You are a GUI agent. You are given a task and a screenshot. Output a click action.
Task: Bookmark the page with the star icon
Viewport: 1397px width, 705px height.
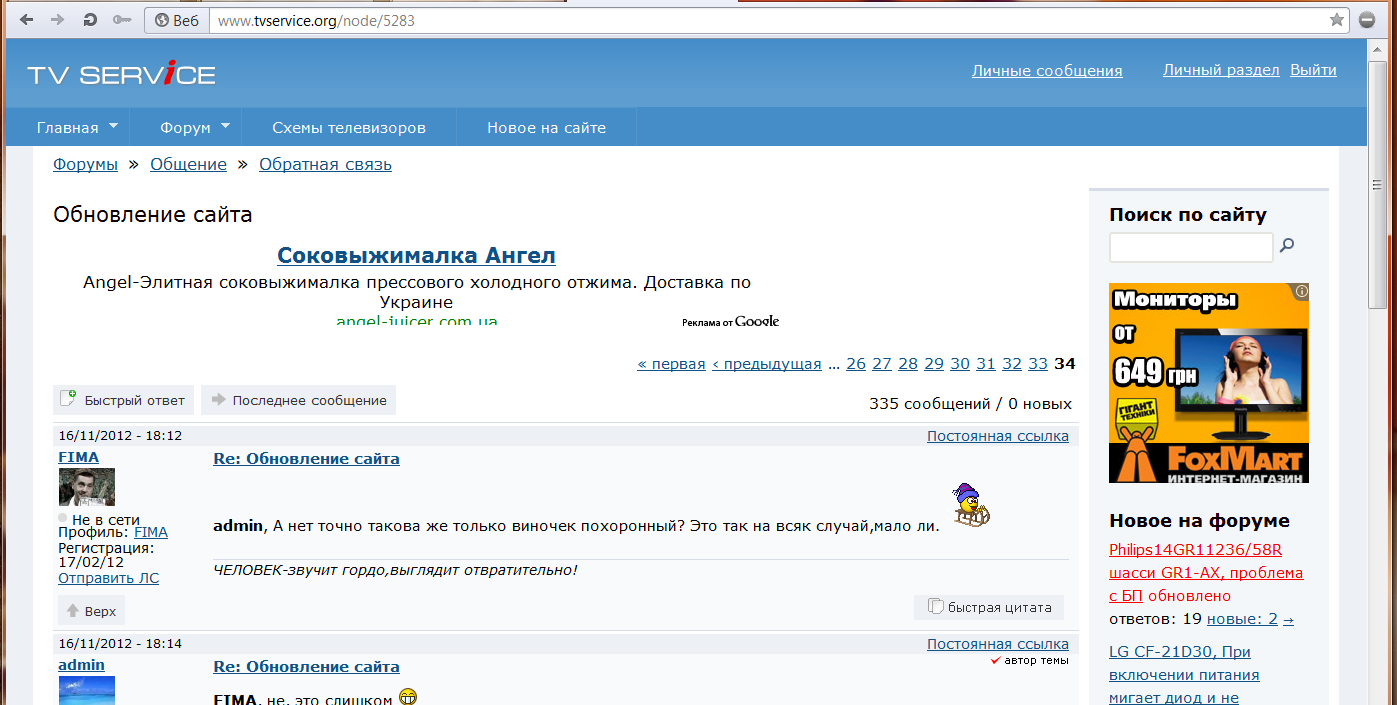1337,20
